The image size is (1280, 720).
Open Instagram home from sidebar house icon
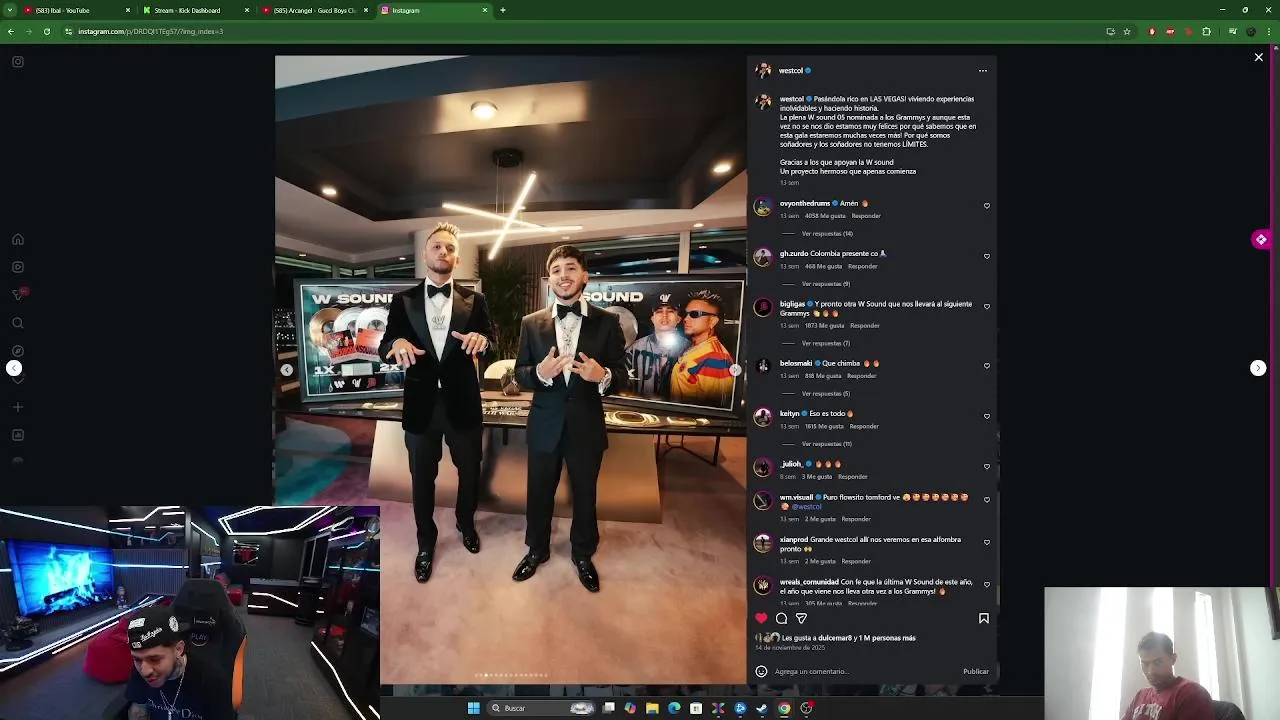point(17,239)
